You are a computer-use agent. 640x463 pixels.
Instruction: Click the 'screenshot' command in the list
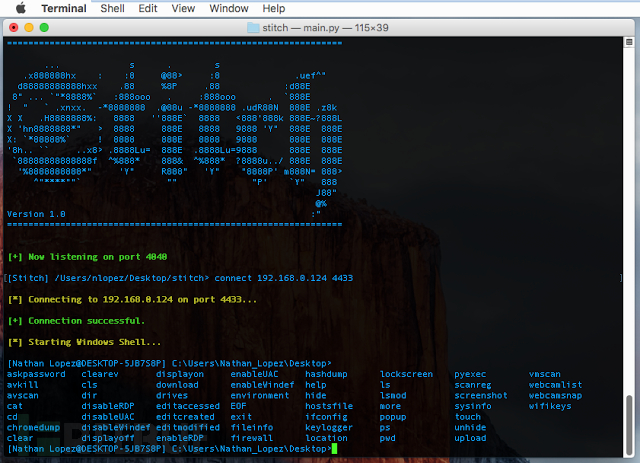click(x=481, y=395)
